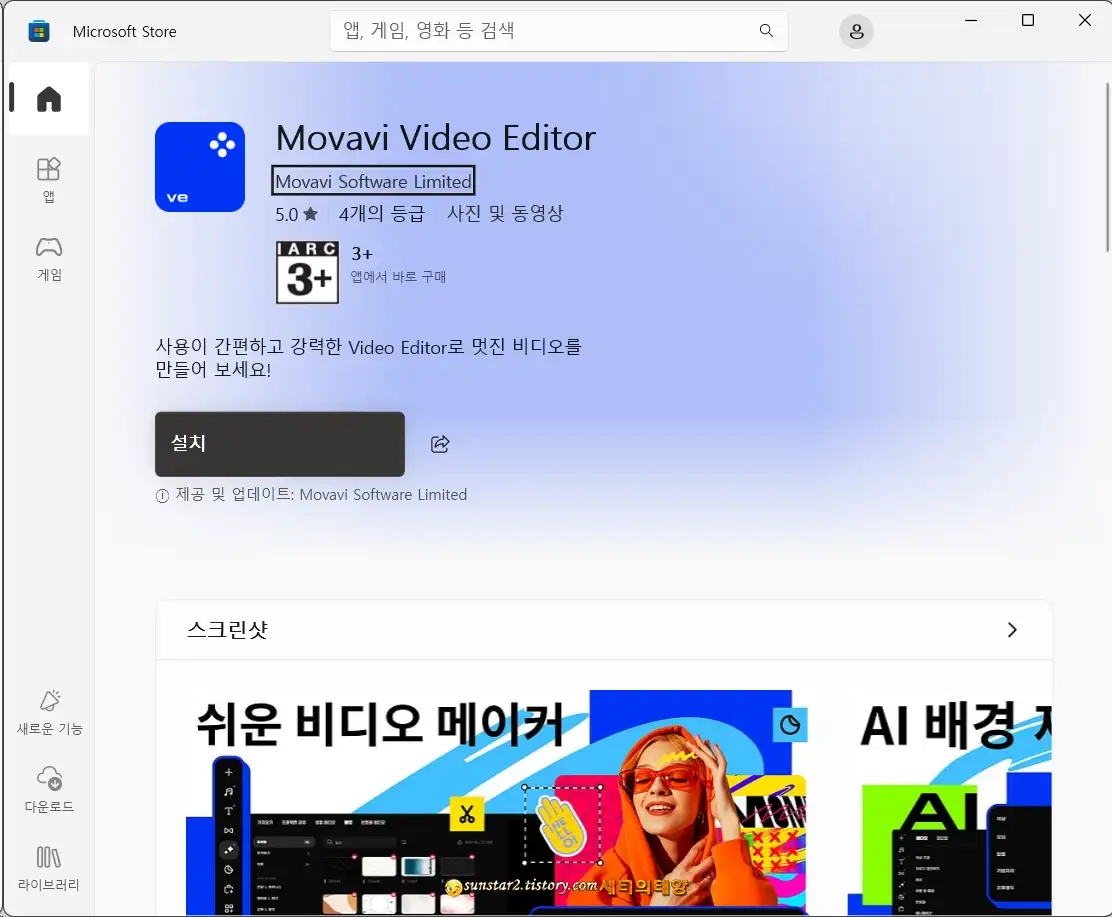Click the IARC 3+ age rating badge
The width and height of the screenshot is (1112, 917).
[x=306, y=272]
